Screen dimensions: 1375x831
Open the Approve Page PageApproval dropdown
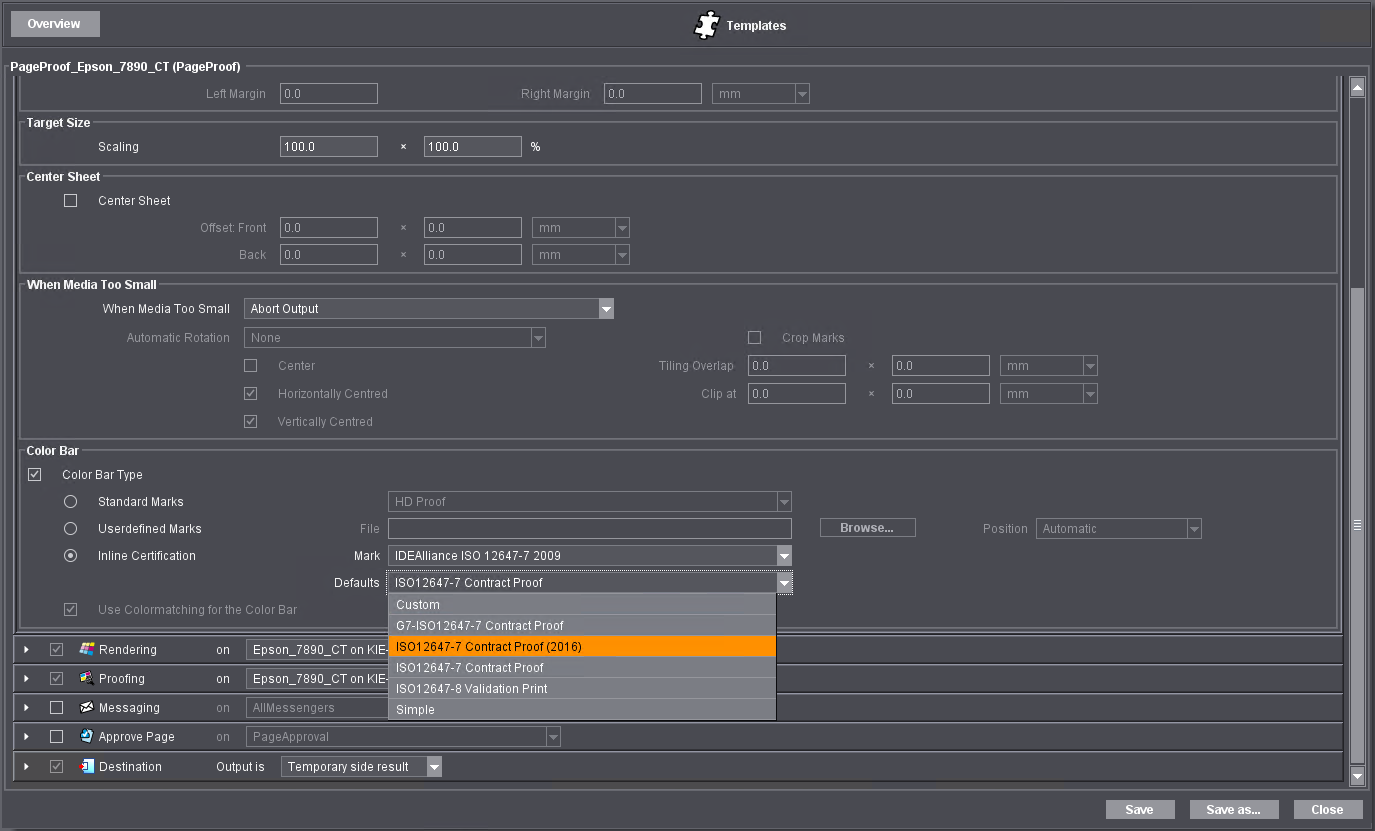pos(403,736)
